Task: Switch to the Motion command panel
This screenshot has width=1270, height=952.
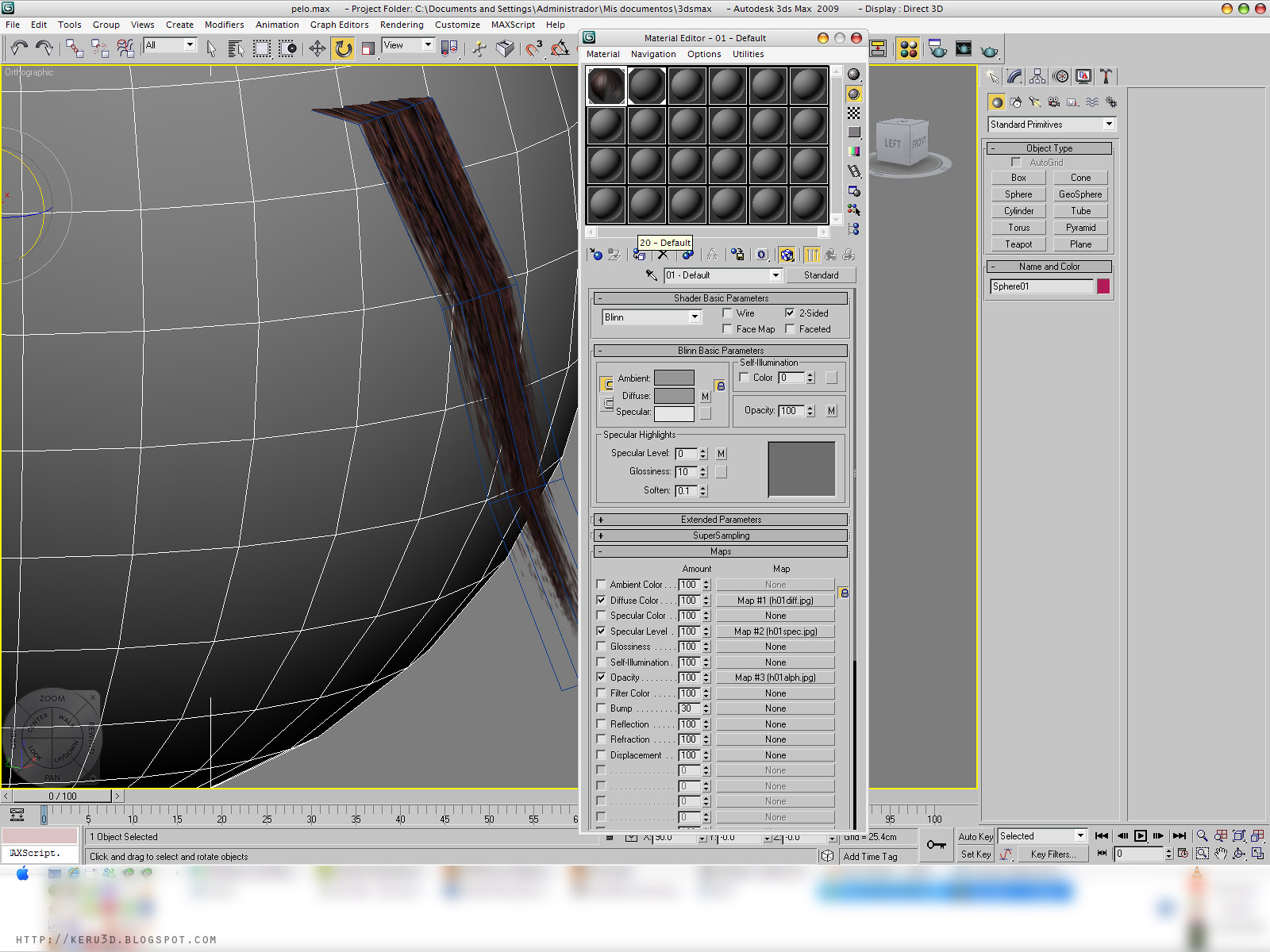Action: (1060, 76)
